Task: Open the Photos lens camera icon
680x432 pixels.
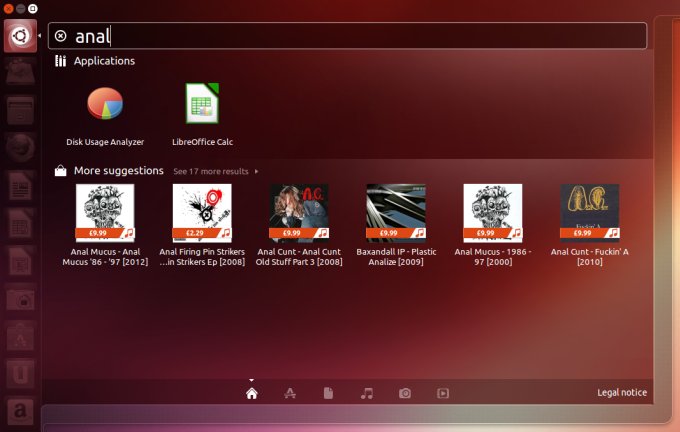Action: [404, 393]
